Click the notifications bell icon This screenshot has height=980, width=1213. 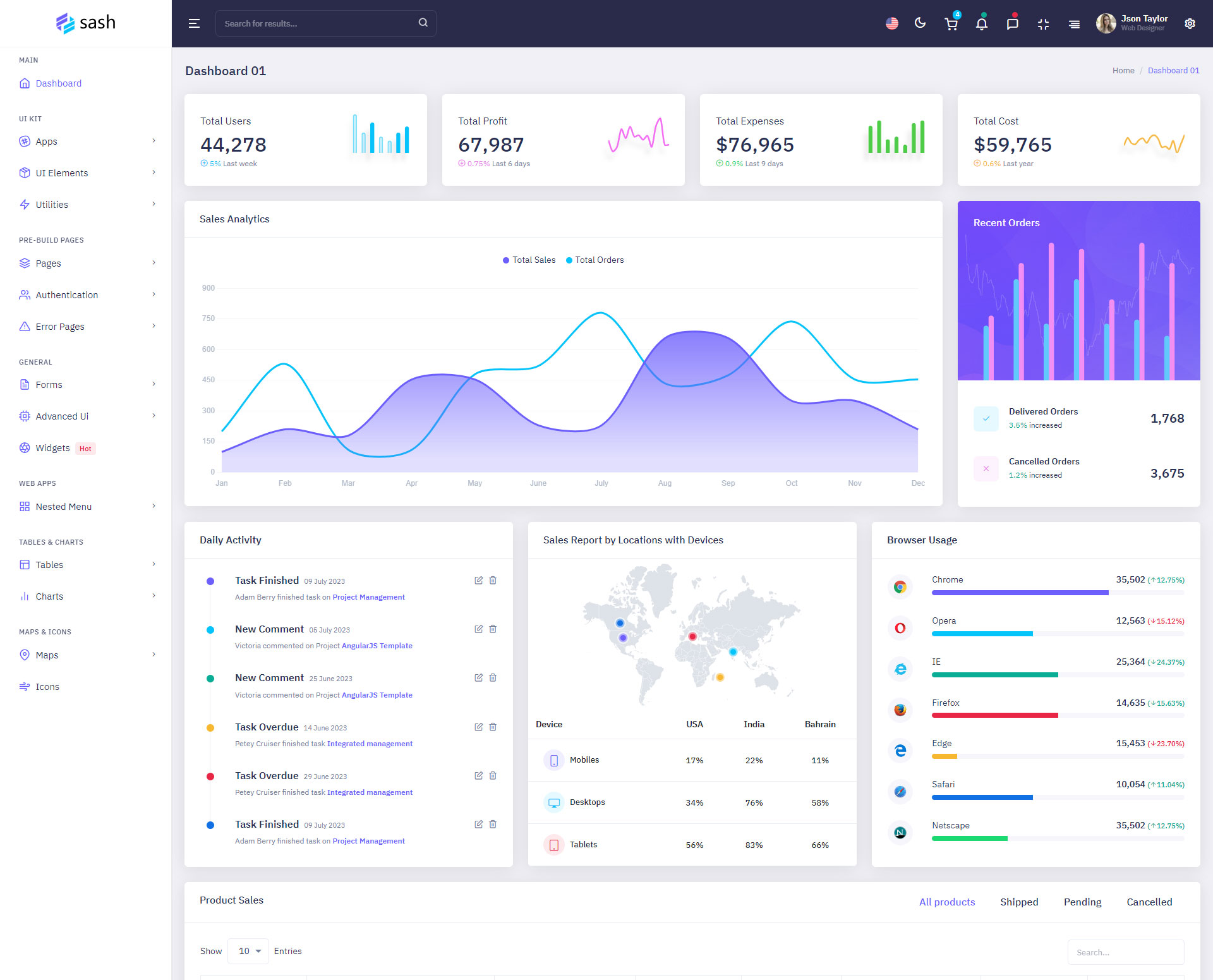(x=981, y=24)
